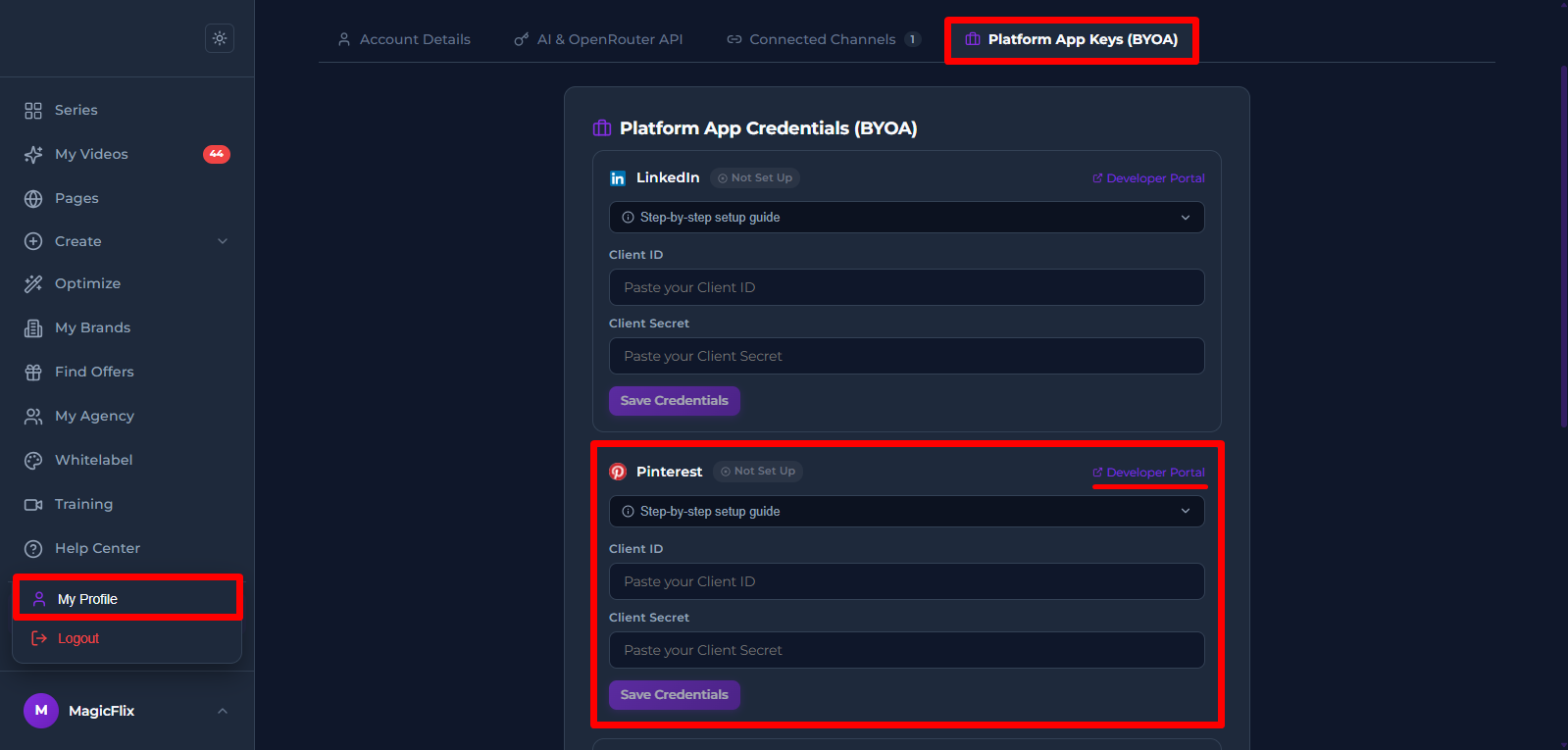The height and width of the screenshot is (750, 1568).
Task: Save Credentials for LinkedIn
Action: click(675, 401)
